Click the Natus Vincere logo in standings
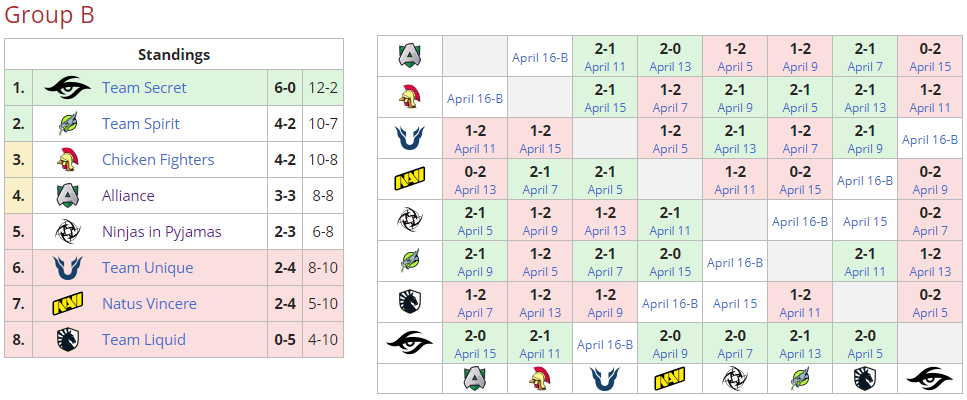The image size is (967, 400). tap(68, 304)
